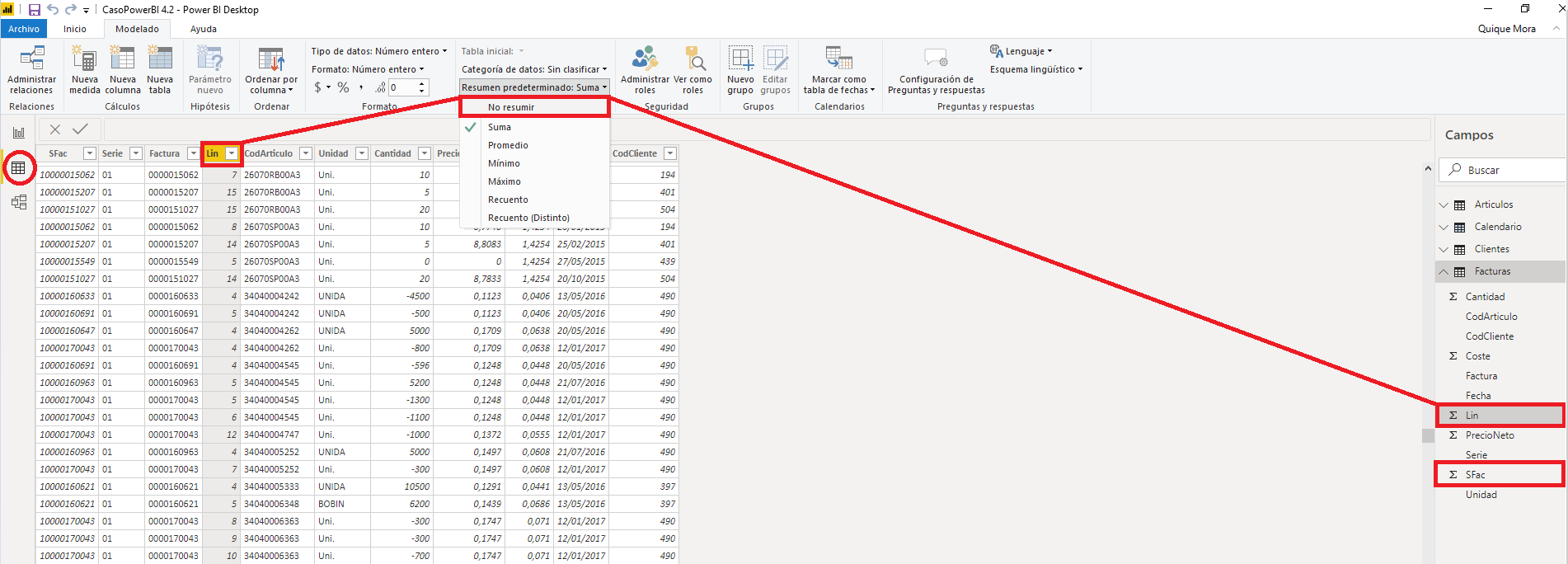Image resolution: width=1568 pixels, height=564 pixels.
Task: Create a Nuevo grupo
Action: 740,70
